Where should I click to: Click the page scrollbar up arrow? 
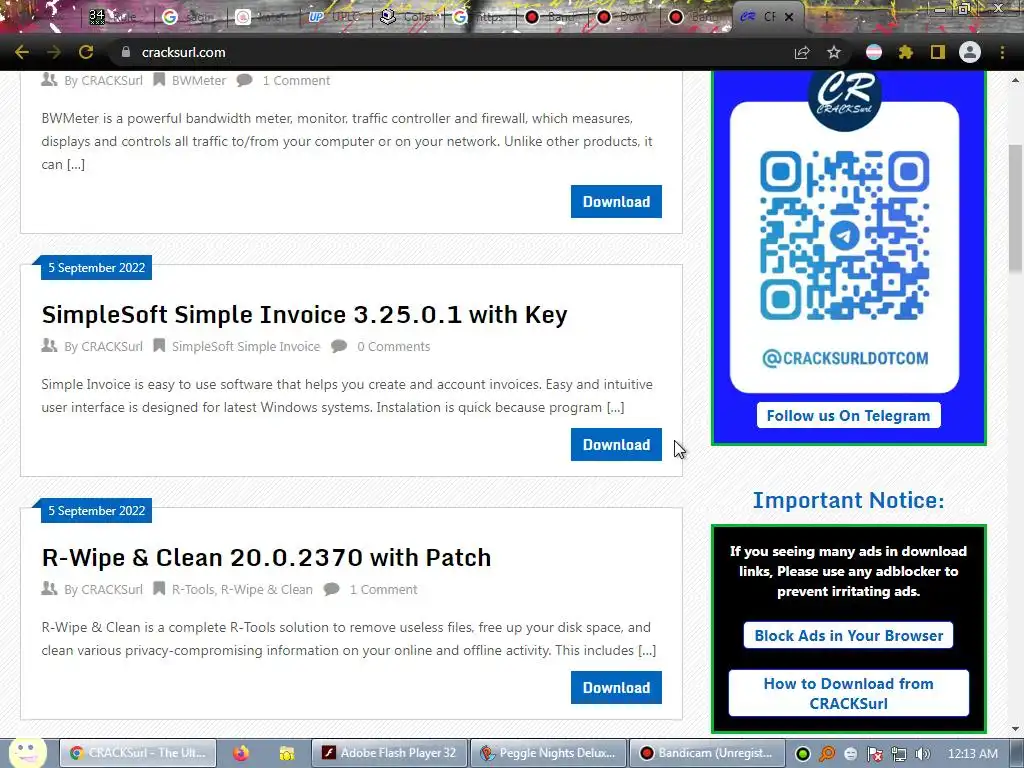(x=1015, y=80)
